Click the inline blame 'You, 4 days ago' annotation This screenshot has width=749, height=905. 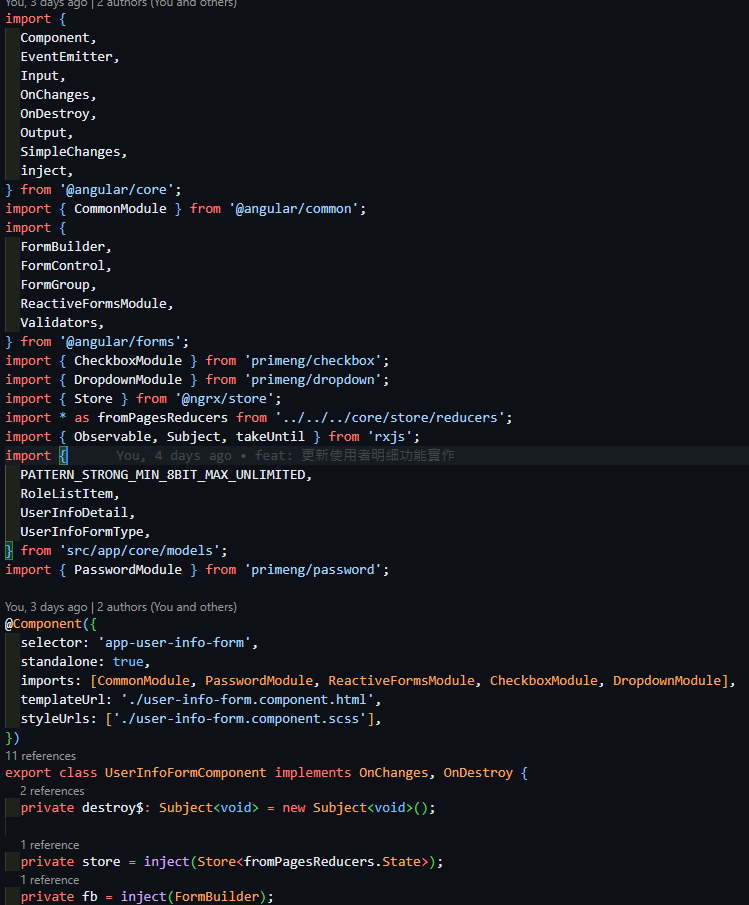click(285, 455)
